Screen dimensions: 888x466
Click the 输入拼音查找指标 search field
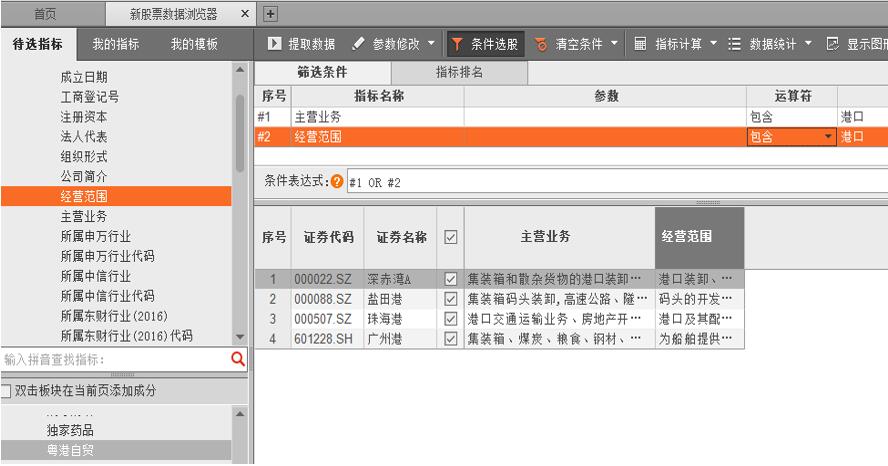coord(110,358)
